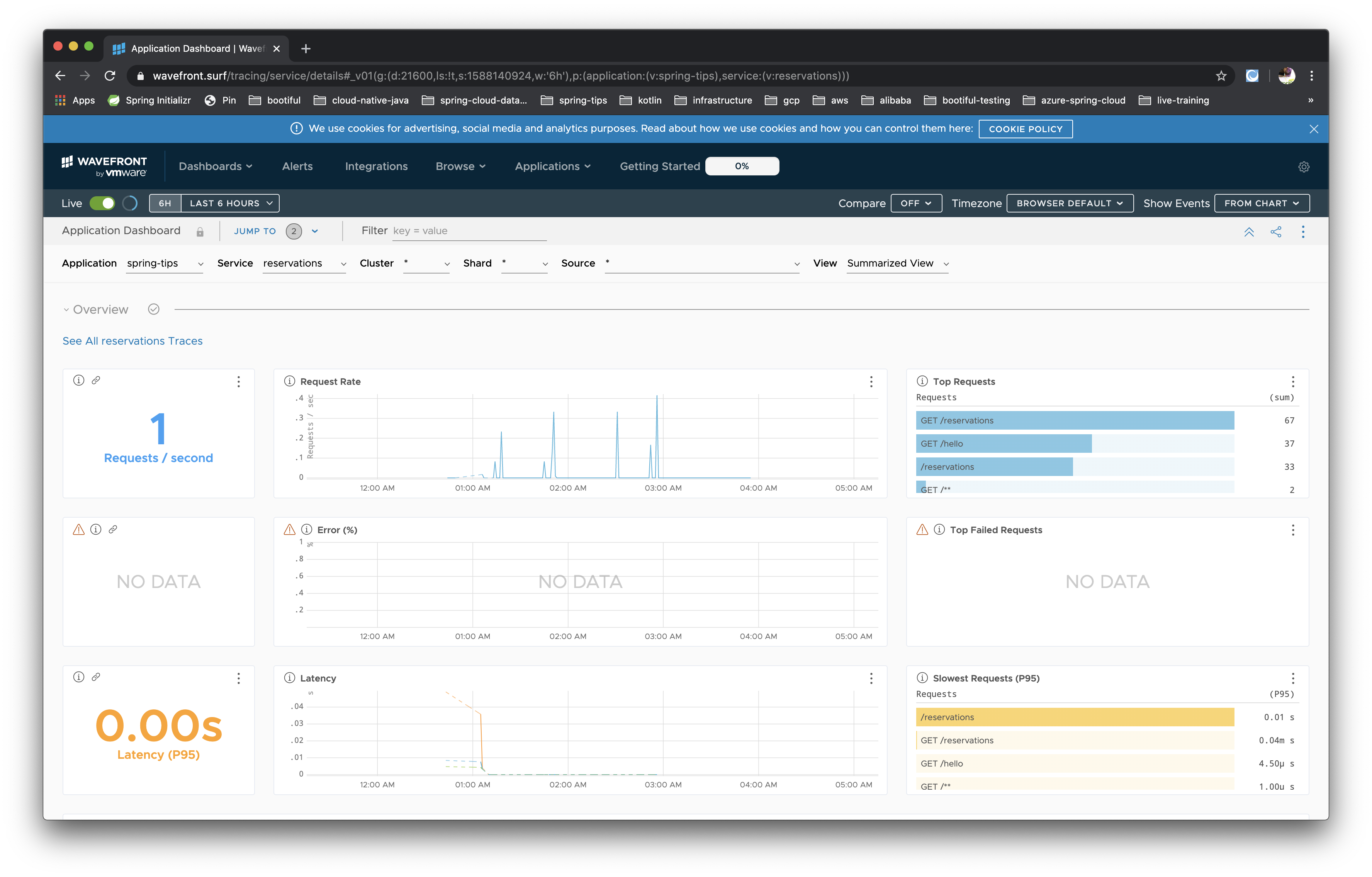Click warning triangle on Error (%) chart

[289, 529]
